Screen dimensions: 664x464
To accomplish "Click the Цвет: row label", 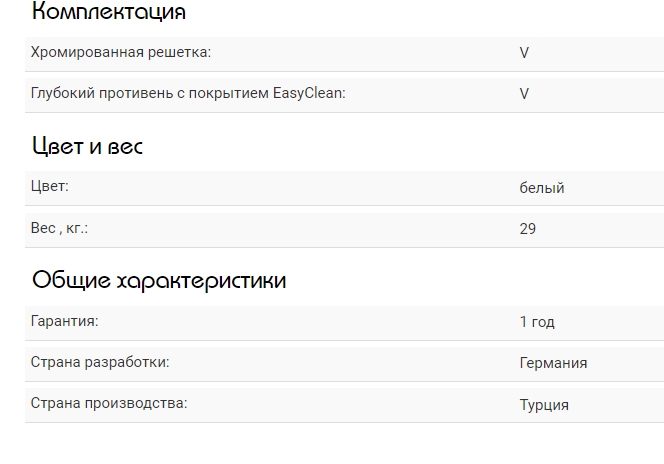I will [50, 186].
